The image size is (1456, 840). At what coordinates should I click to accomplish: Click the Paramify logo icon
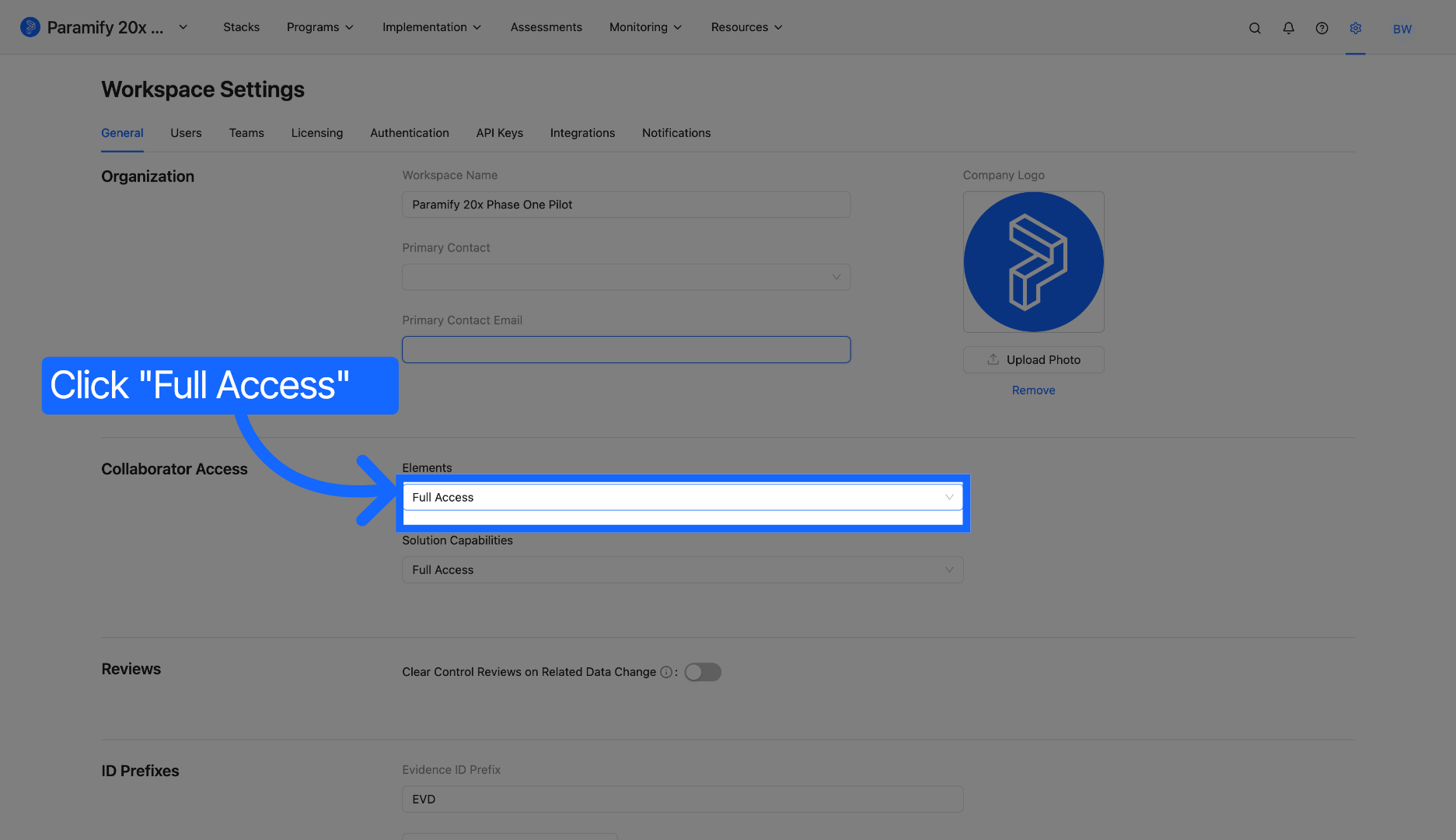[30, 27]
